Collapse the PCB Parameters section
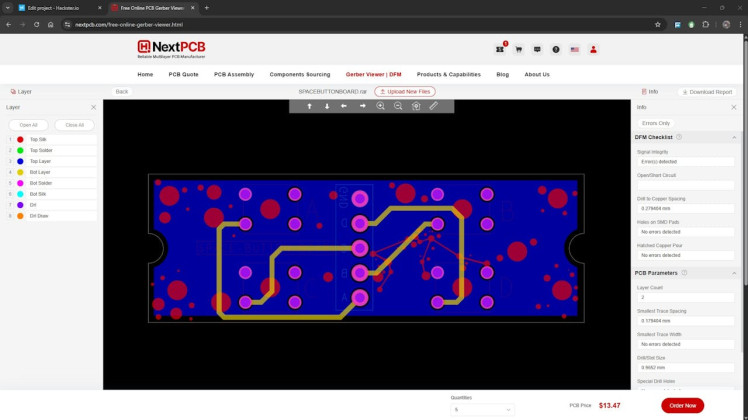 734,273
